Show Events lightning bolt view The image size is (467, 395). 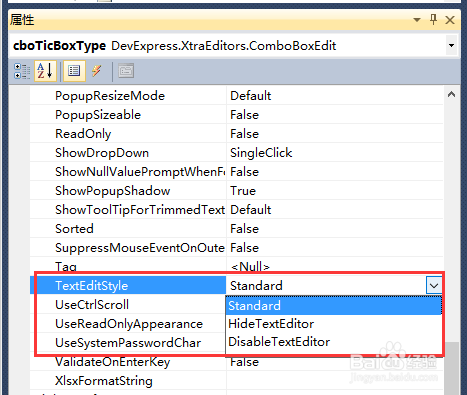(x=97, y=71)
